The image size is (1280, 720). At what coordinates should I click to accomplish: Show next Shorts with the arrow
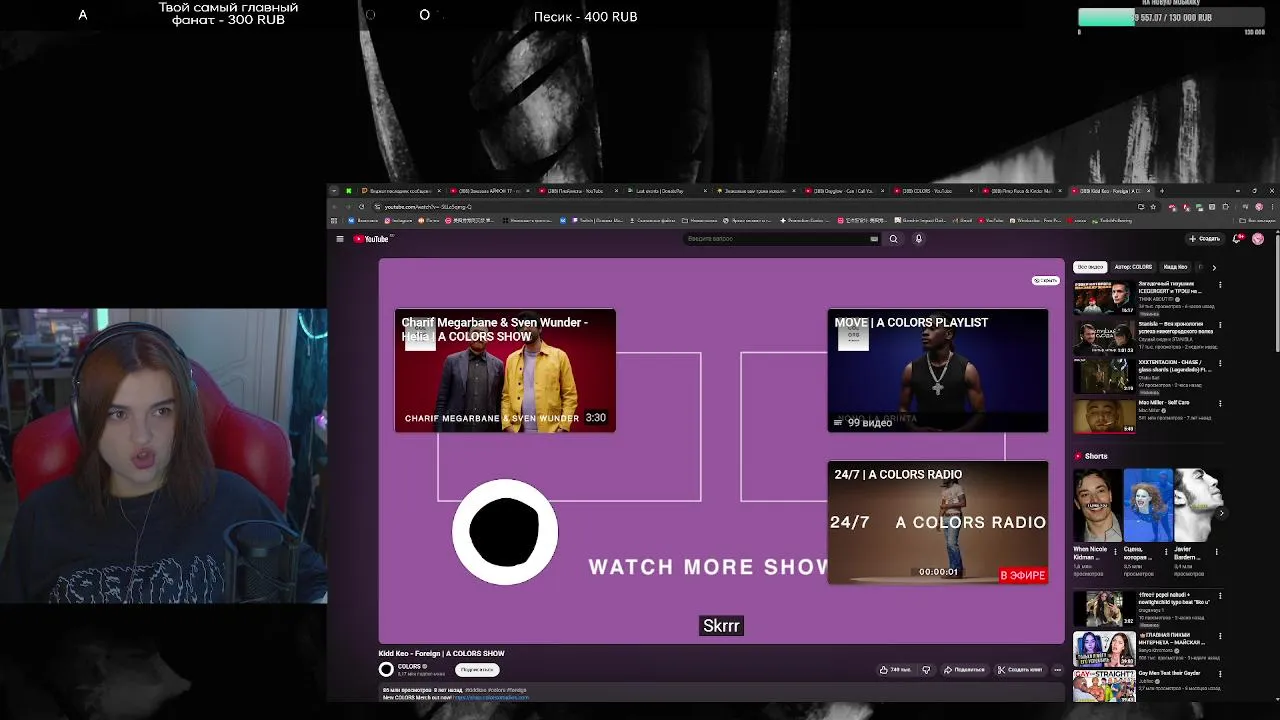coord(1221,513)
